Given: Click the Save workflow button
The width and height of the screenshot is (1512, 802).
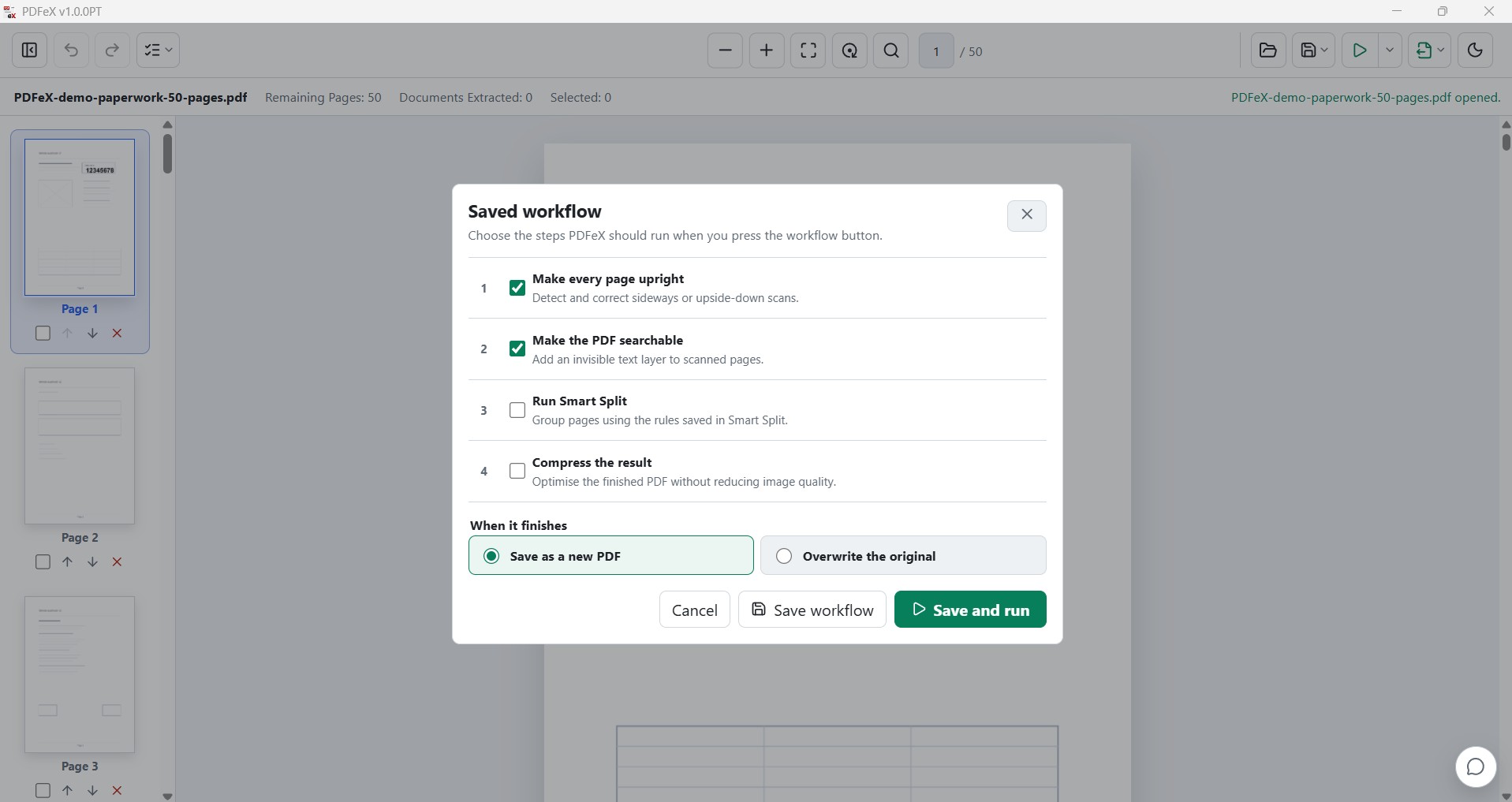Looking at the screenshot, I should [x=812, y=610].
